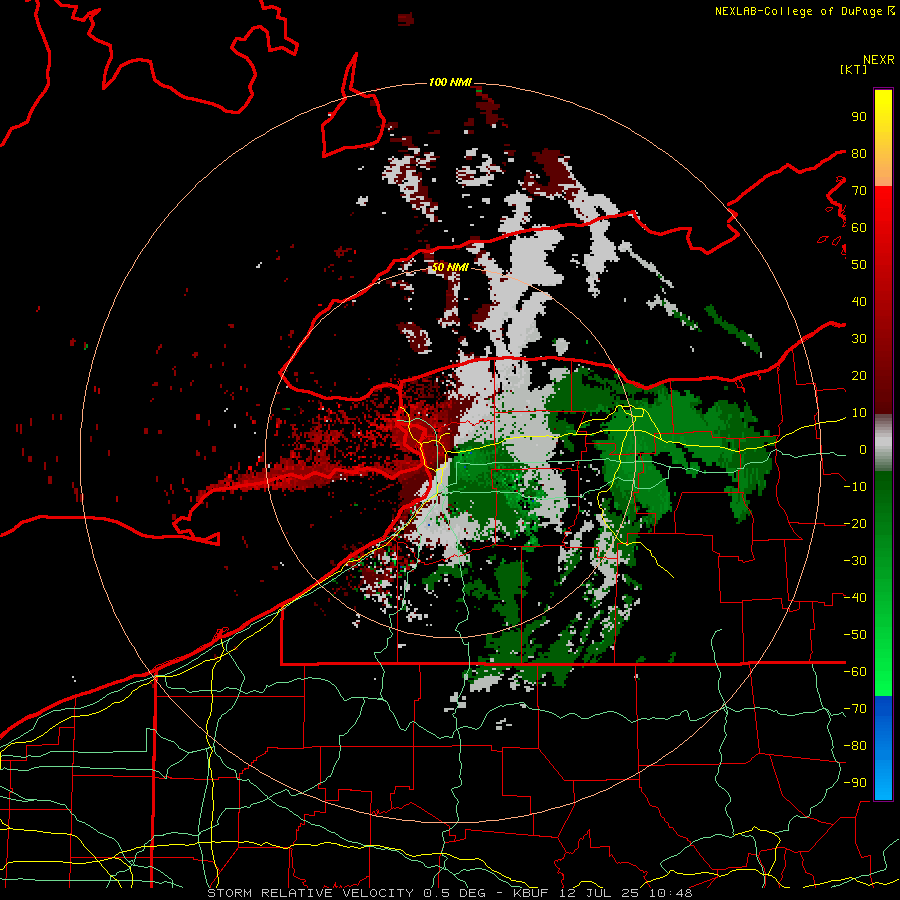Click the -10 knot scale label
Screen dimensions: 900x900
(855, 487)
